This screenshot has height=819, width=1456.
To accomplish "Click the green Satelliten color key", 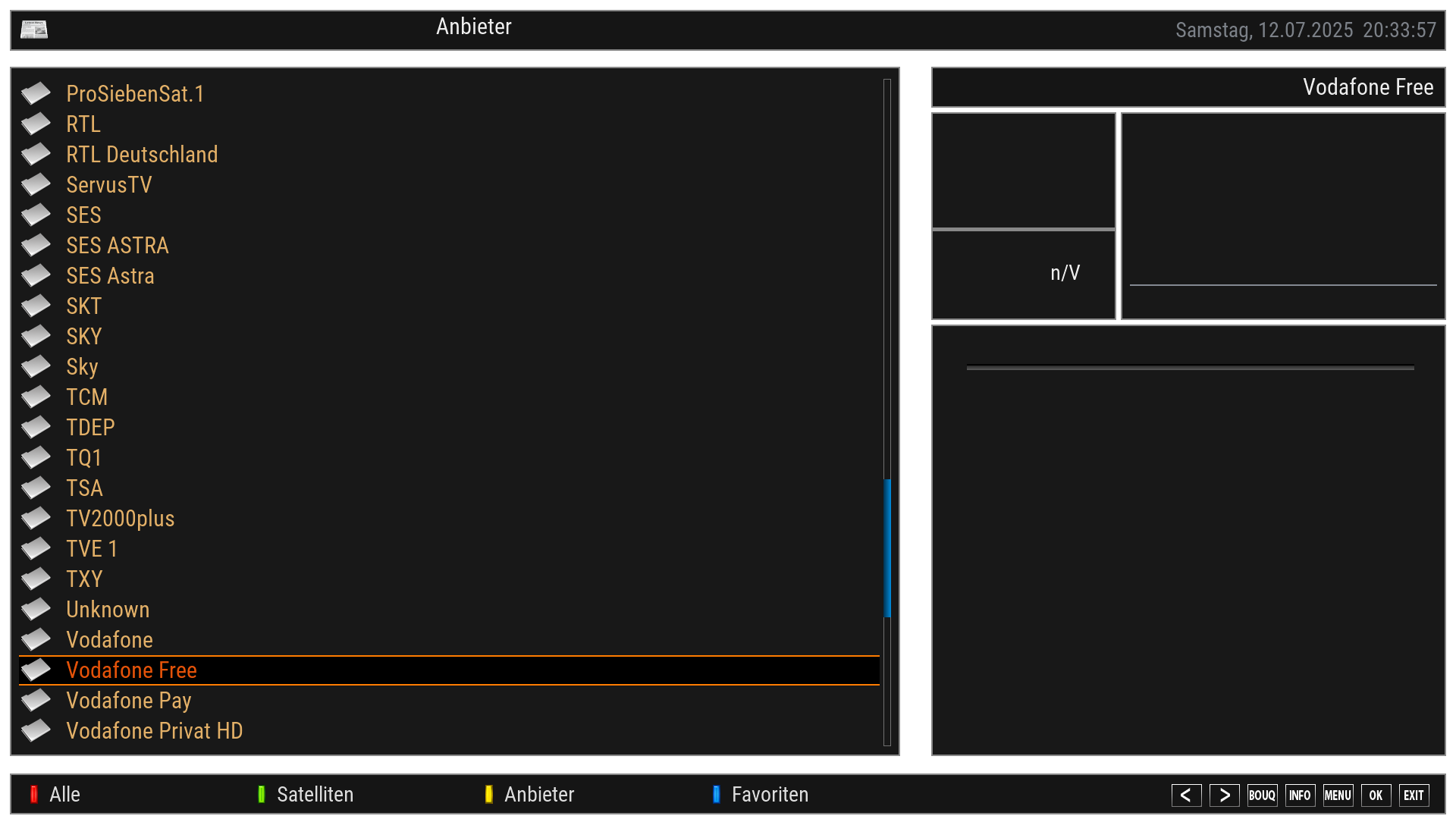I will tap(262, 794).
